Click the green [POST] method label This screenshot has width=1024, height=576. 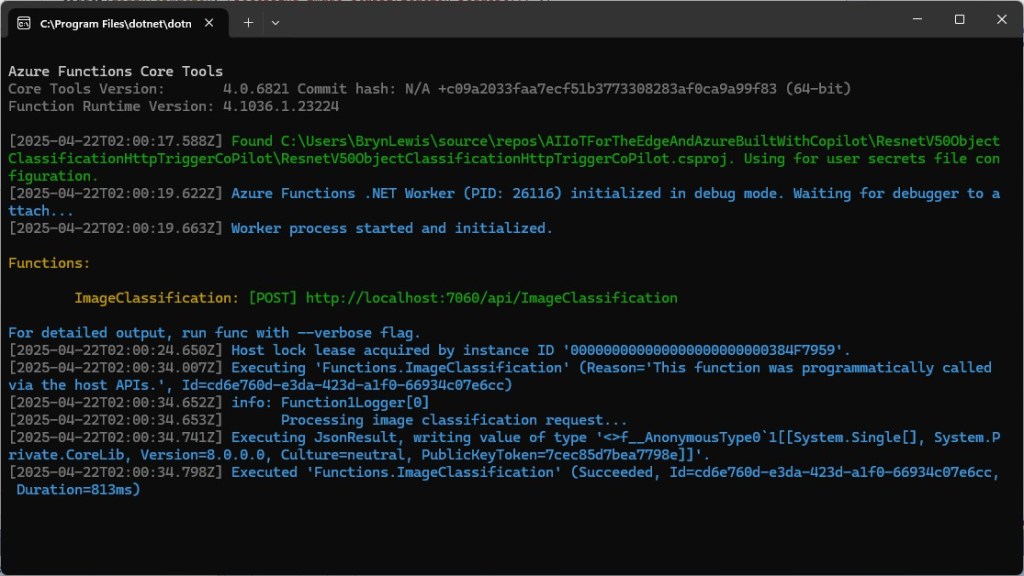click(272, 298)
